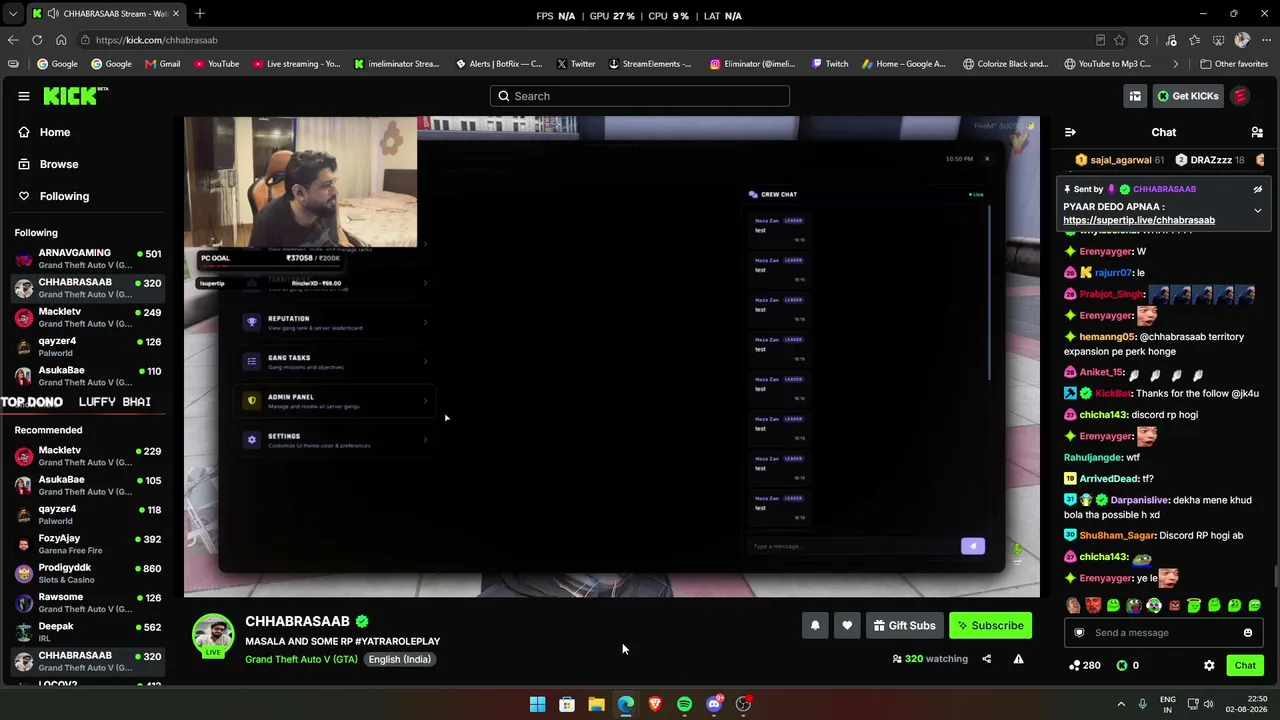The height and width of the screenshot is (720, 1280).
Task: Click the chat identity shield icon
Action: click(1079, 633)
